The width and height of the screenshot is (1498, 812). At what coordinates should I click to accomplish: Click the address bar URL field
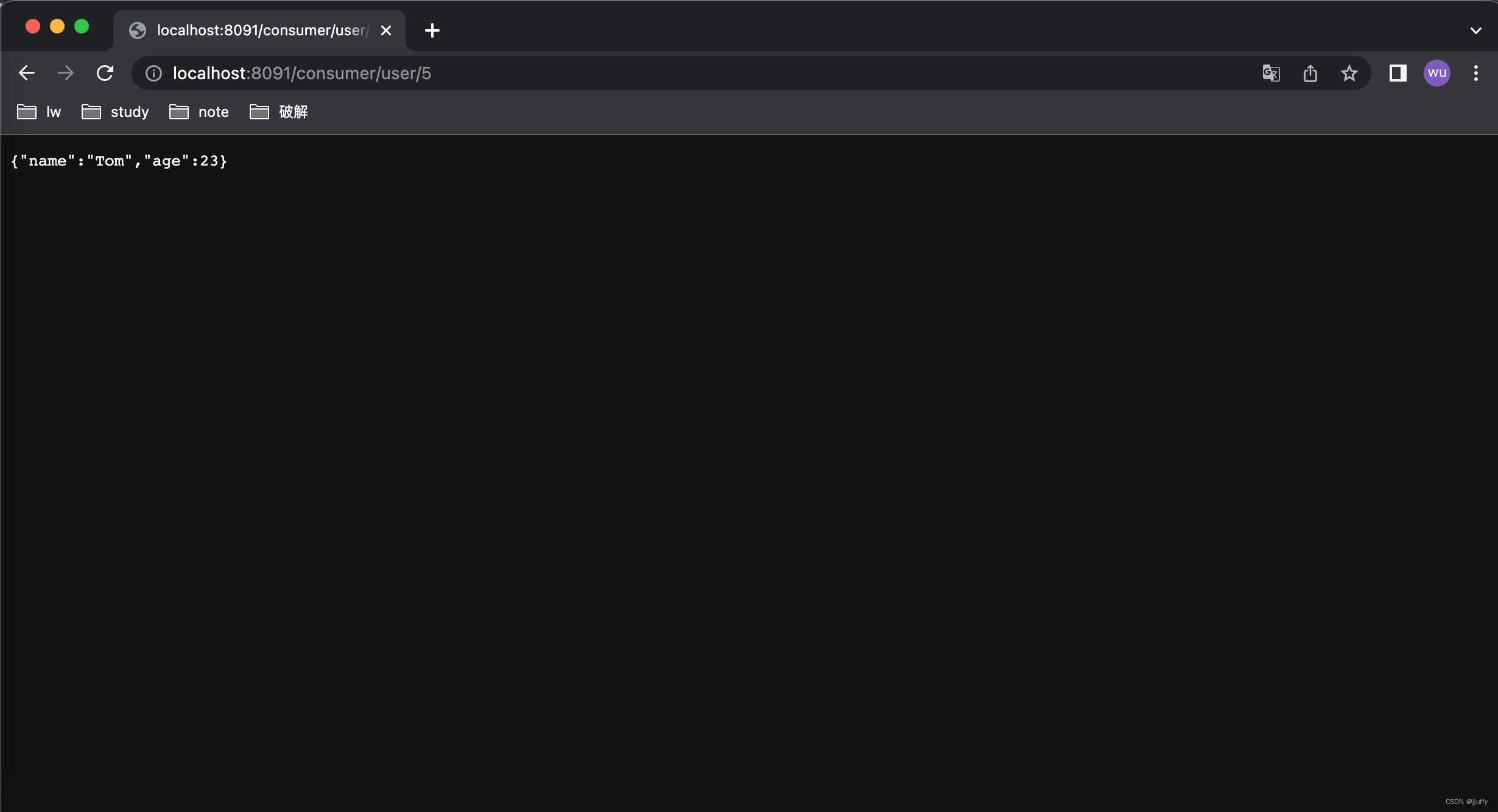pos(670,74)
